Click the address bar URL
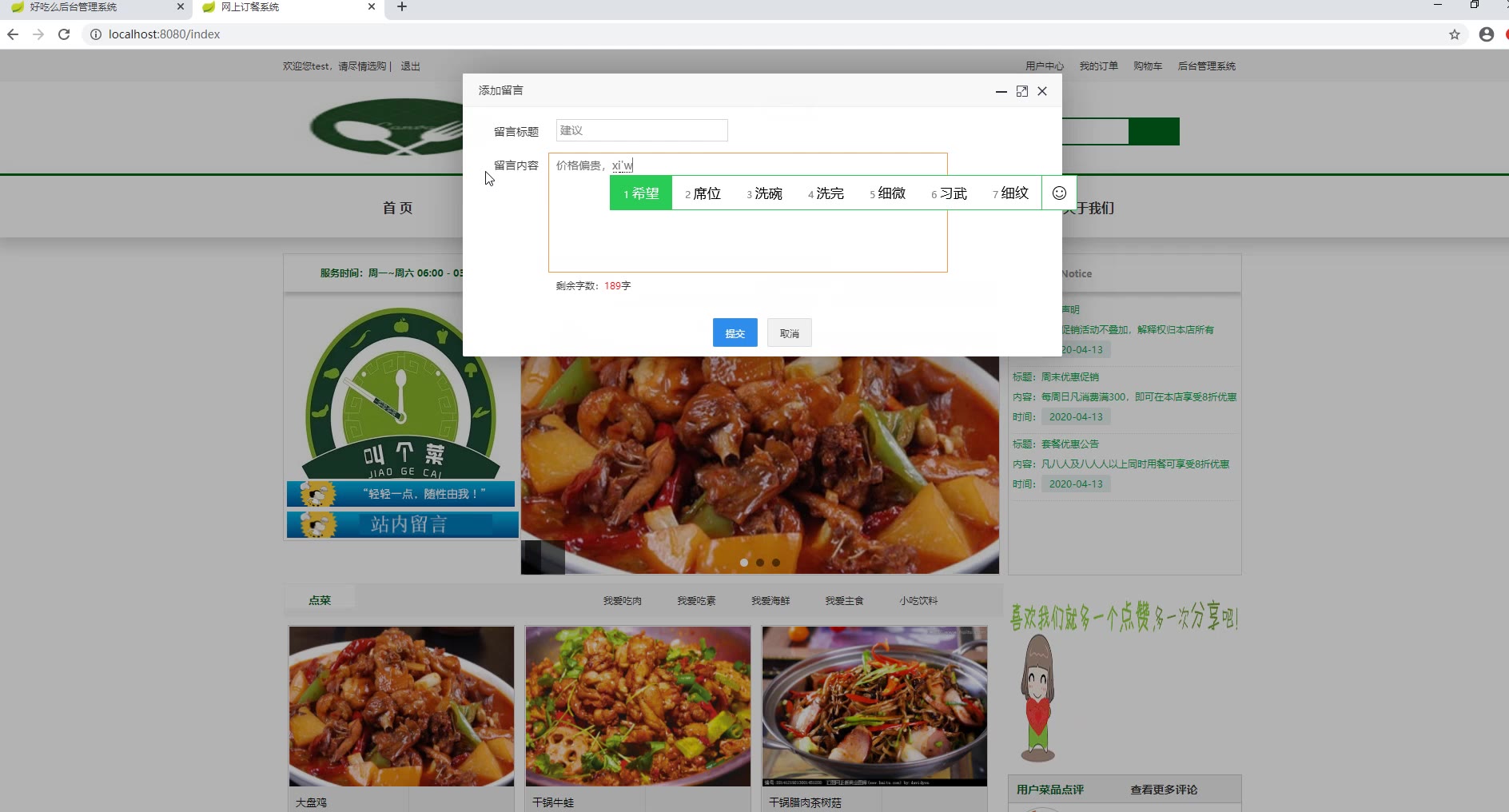The image size is (1509, 812). [x=165, y=34]
